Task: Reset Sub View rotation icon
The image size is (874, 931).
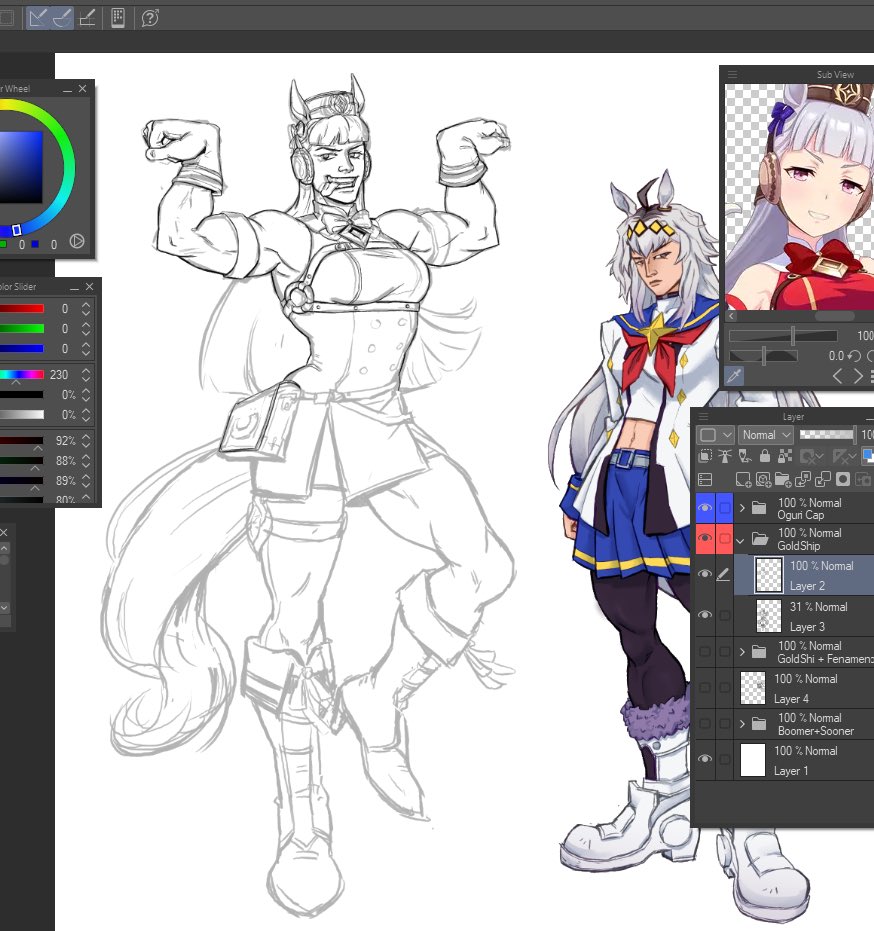Action: [854, 356]
